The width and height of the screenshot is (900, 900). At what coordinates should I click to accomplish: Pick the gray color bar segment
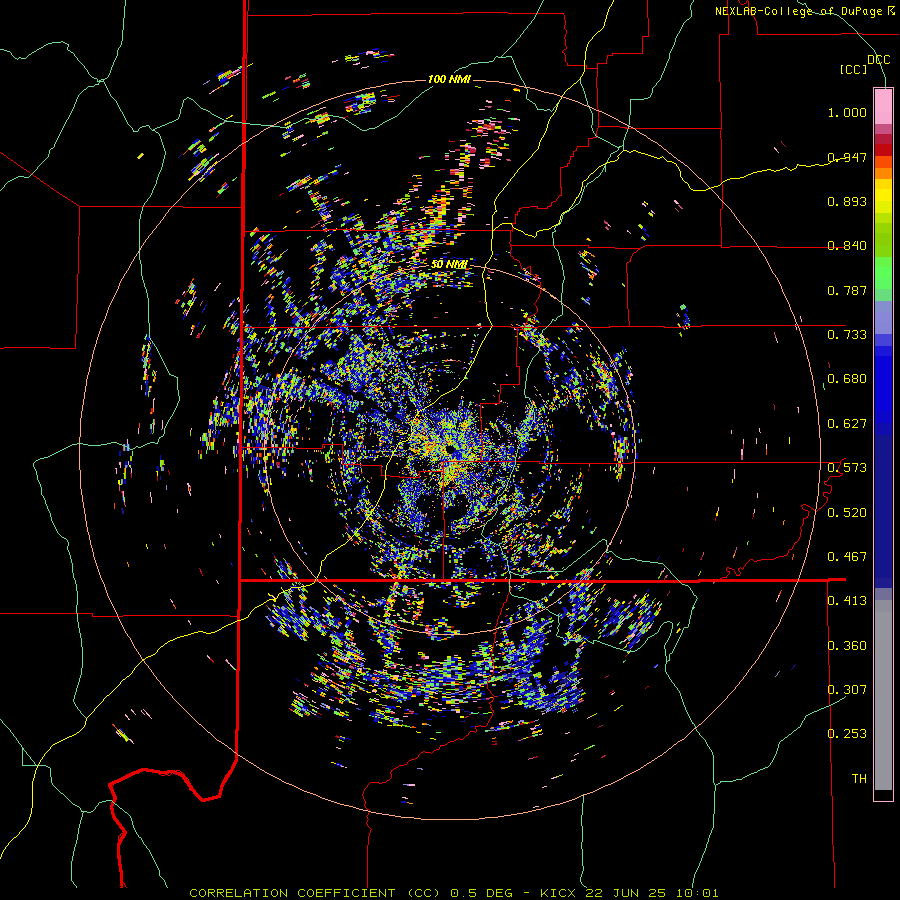coord(883,695)
